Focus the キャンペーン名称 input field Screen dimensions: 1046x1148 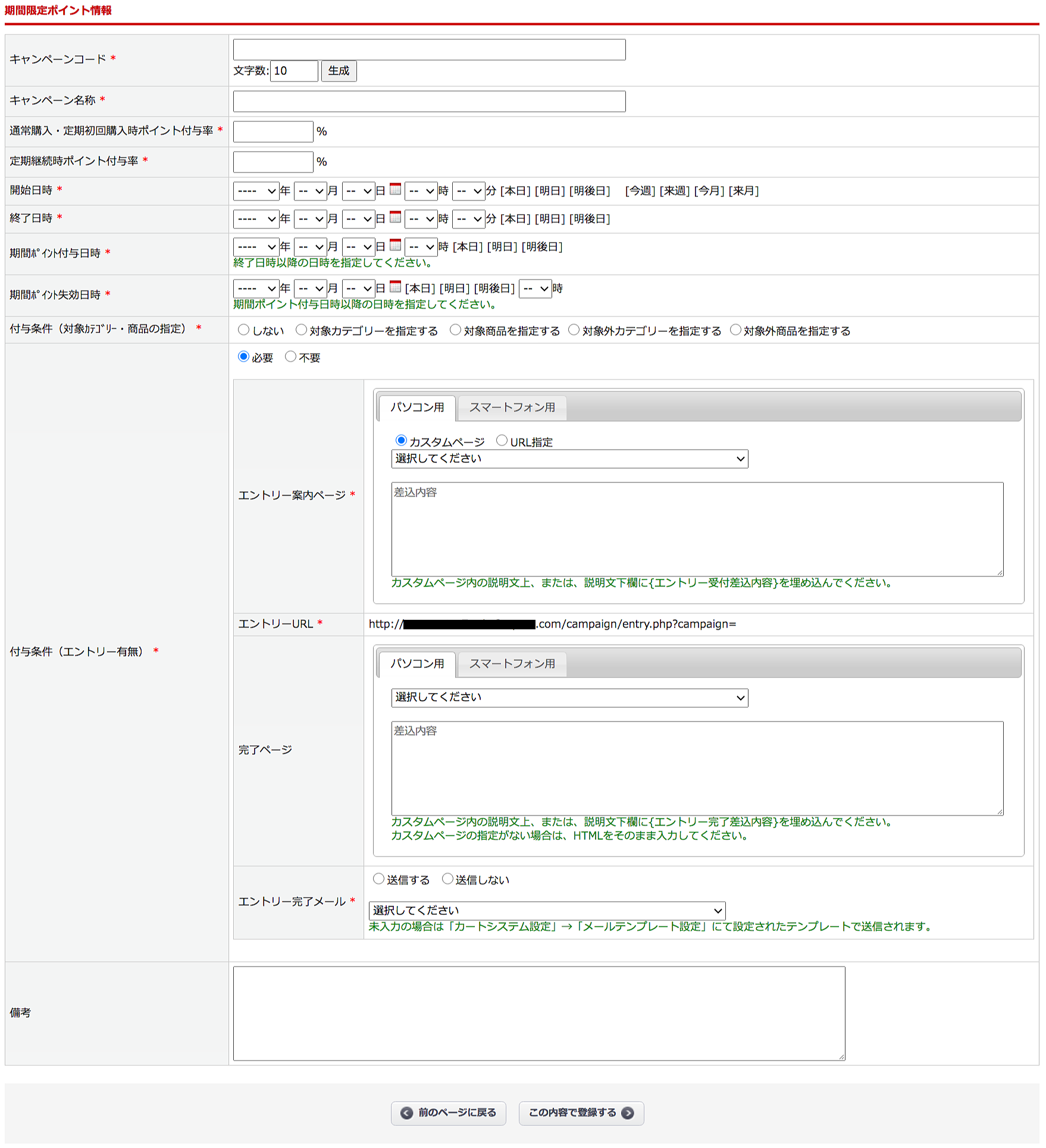point(429,101)
